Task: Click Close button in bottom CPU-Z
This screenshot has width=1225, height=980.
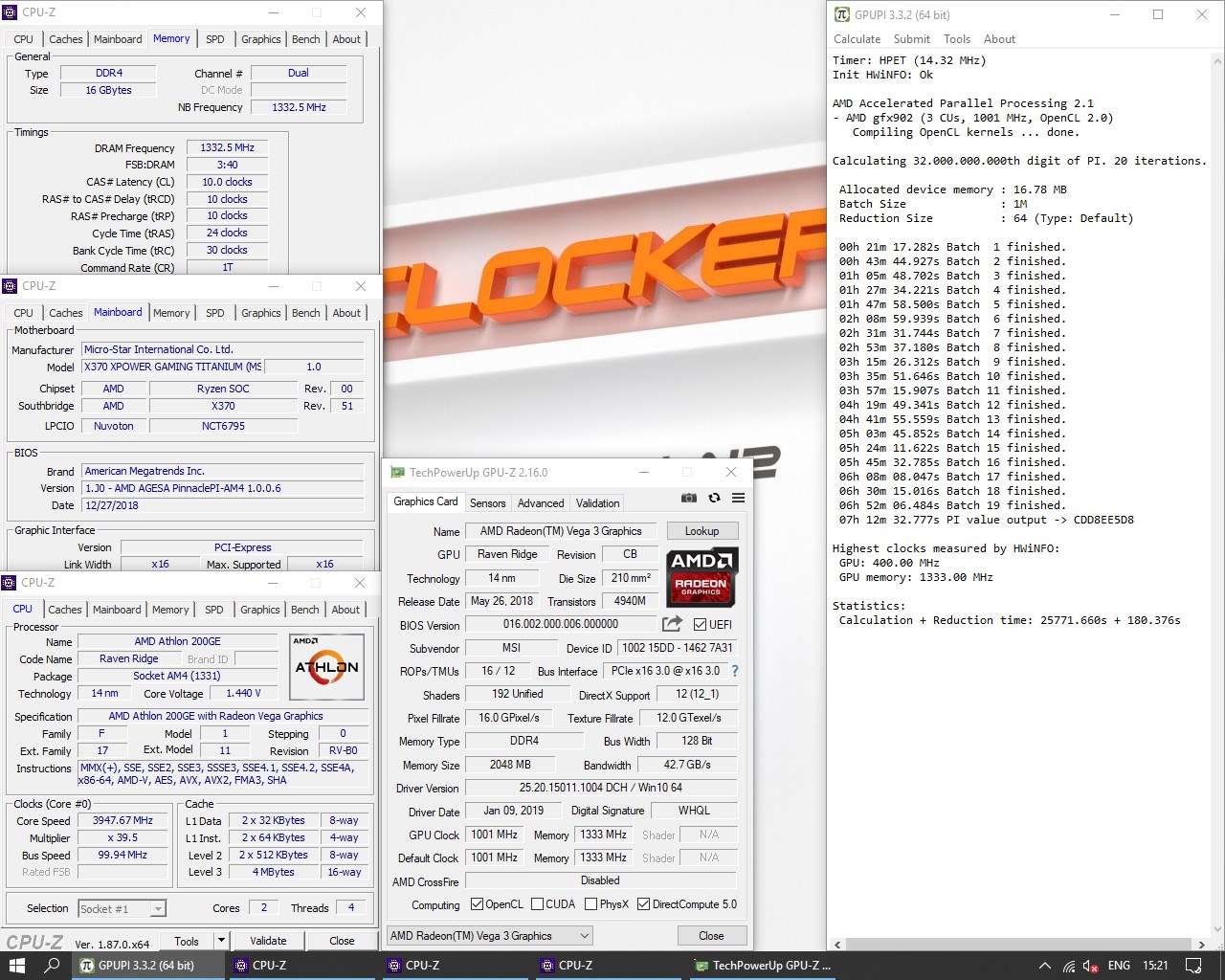Action: pyautogui.click(x=342, y=941)
